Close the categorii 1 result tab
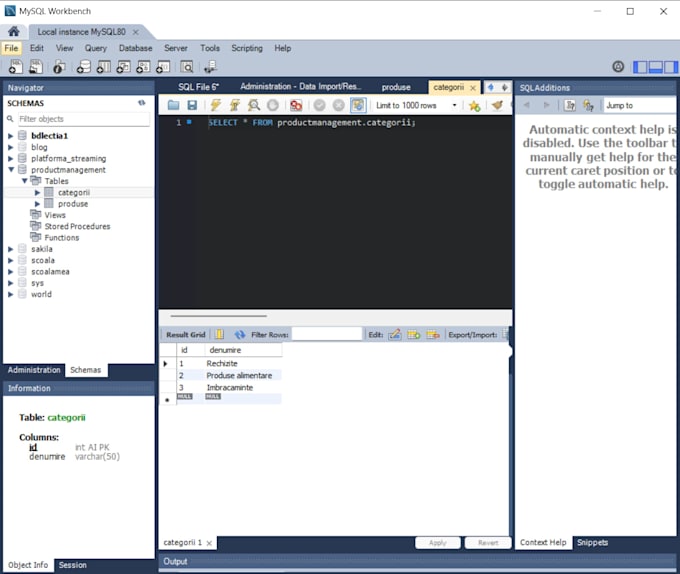Viewport: 680px width, 574px height. [x=209, y=543]
